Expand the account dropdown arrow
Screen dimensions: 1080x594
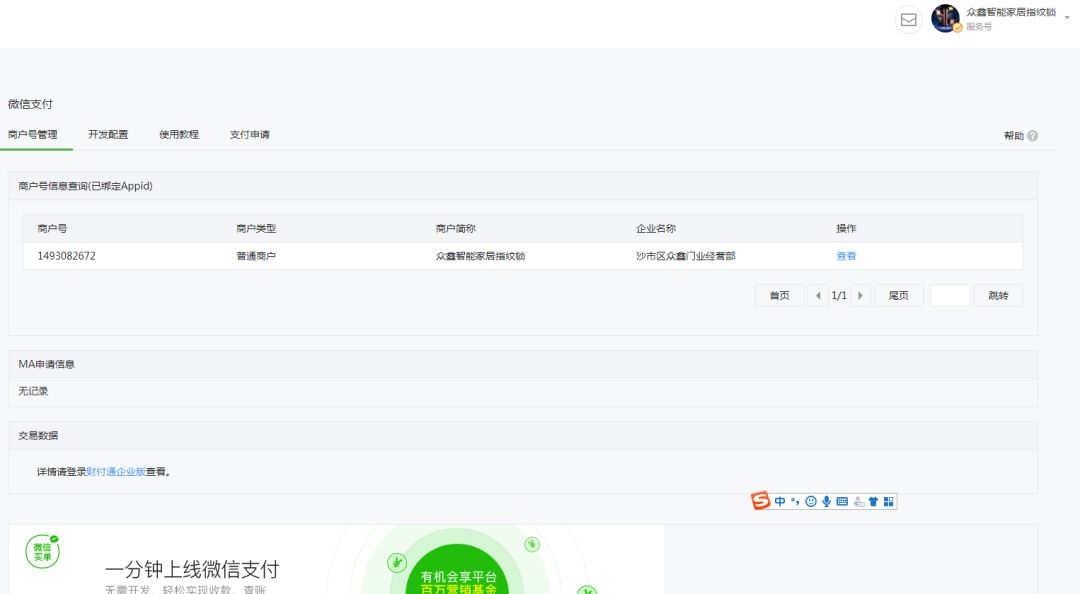tap(1067, 18)
